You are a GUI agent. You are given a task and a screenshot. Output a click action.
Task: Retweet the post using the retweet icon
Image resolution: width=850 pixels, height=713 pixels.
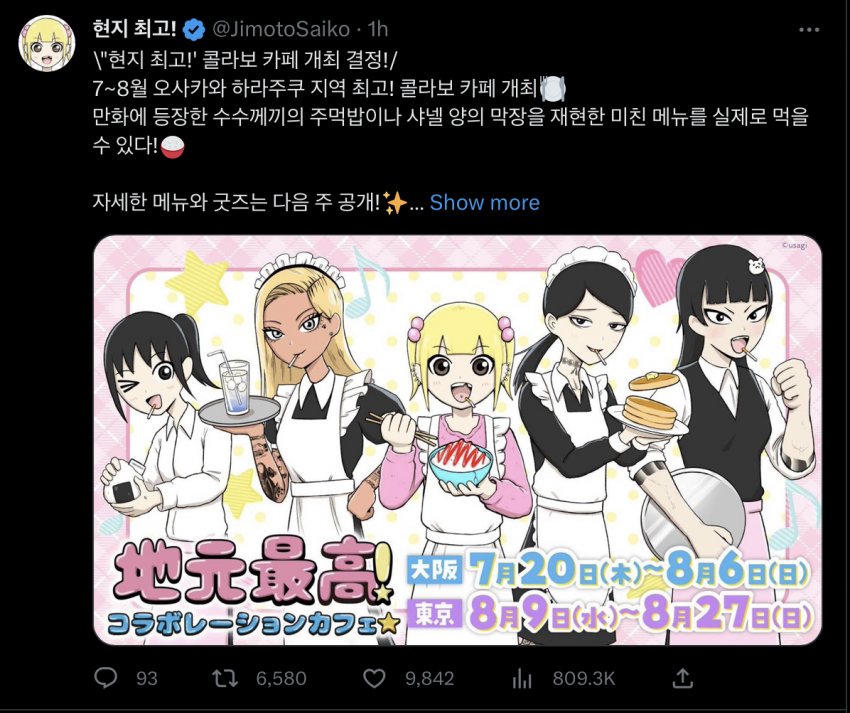[x=225, y=678]
